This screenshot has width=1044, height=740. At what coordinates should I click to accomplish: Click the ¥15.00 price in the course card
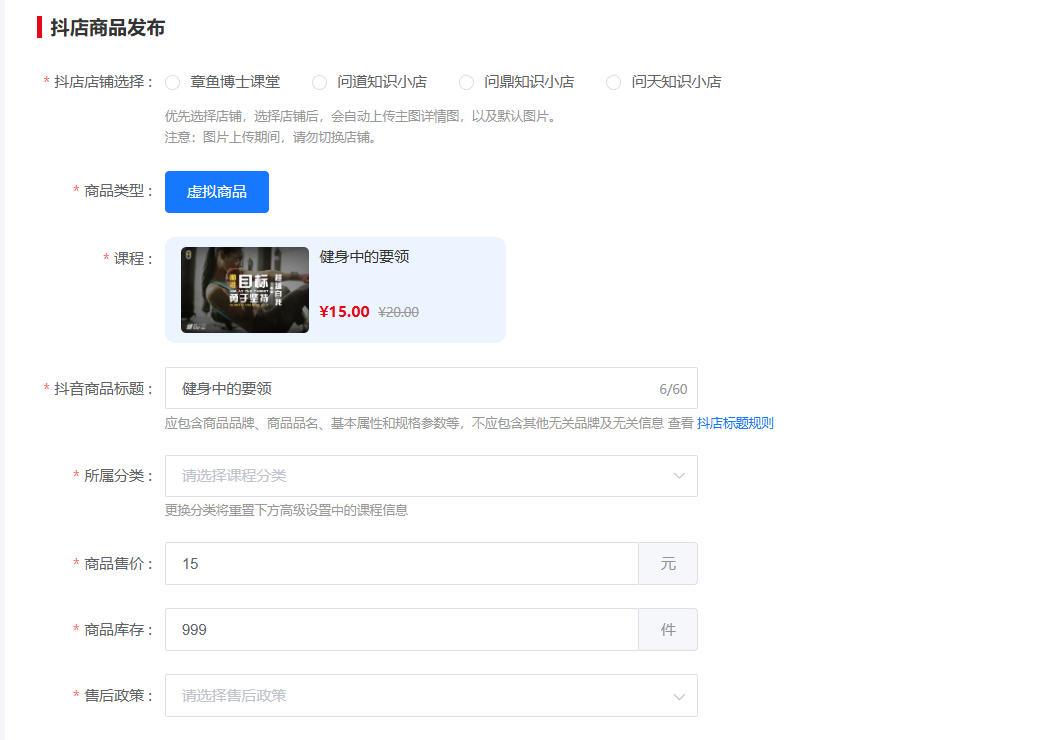[344, 312]
